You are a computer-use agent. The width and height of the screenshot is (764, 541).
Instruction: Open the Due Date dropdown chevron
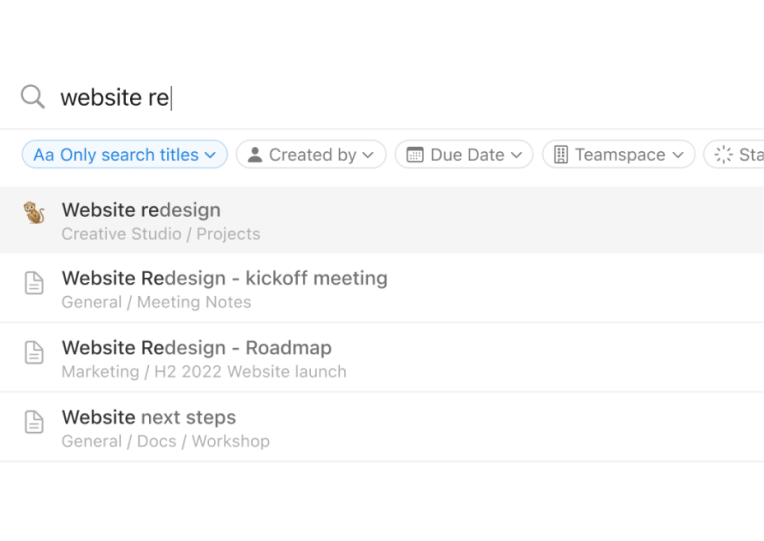pyautogui.click(x=516, y=155)
